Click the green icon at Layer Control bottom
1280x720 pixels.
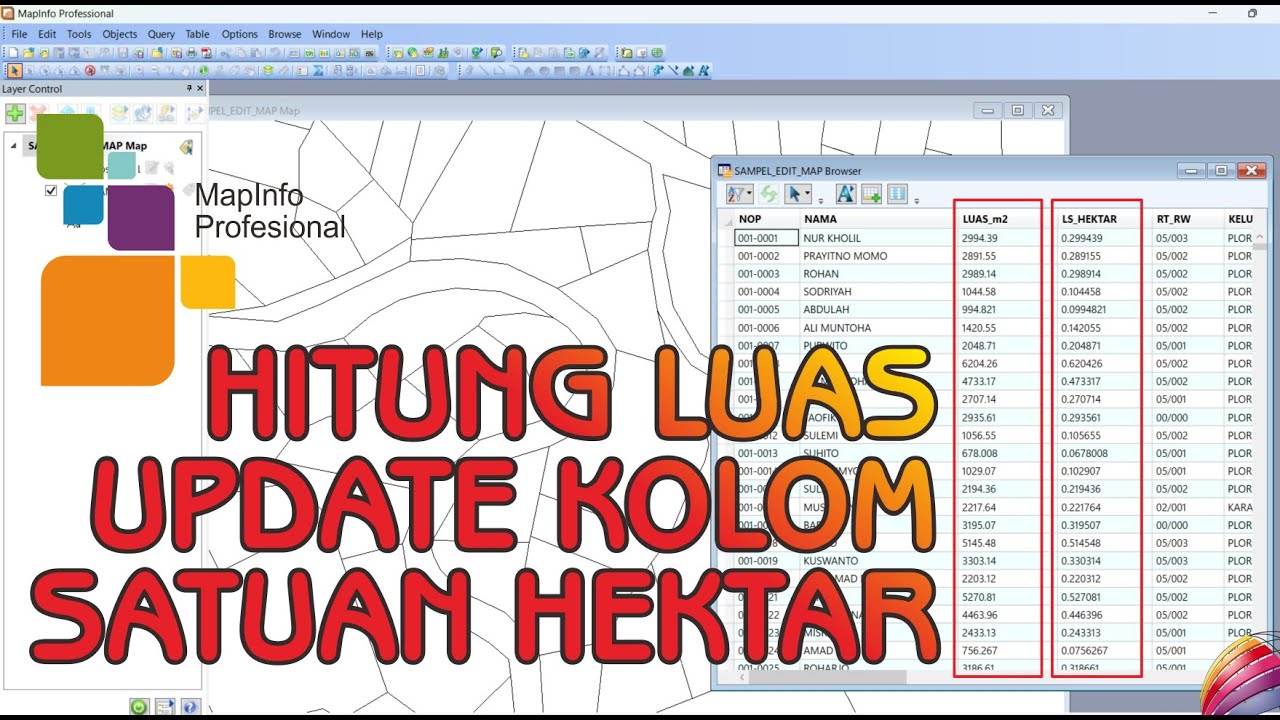click(138, 707)
